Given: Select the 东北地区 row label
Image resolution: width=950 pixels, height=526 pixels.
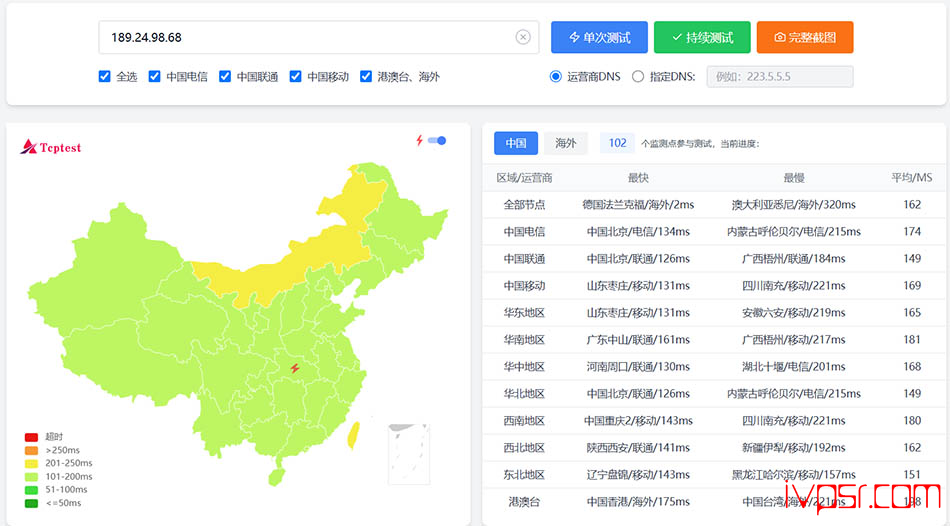Looking at the screenshot, I should 524,474.
